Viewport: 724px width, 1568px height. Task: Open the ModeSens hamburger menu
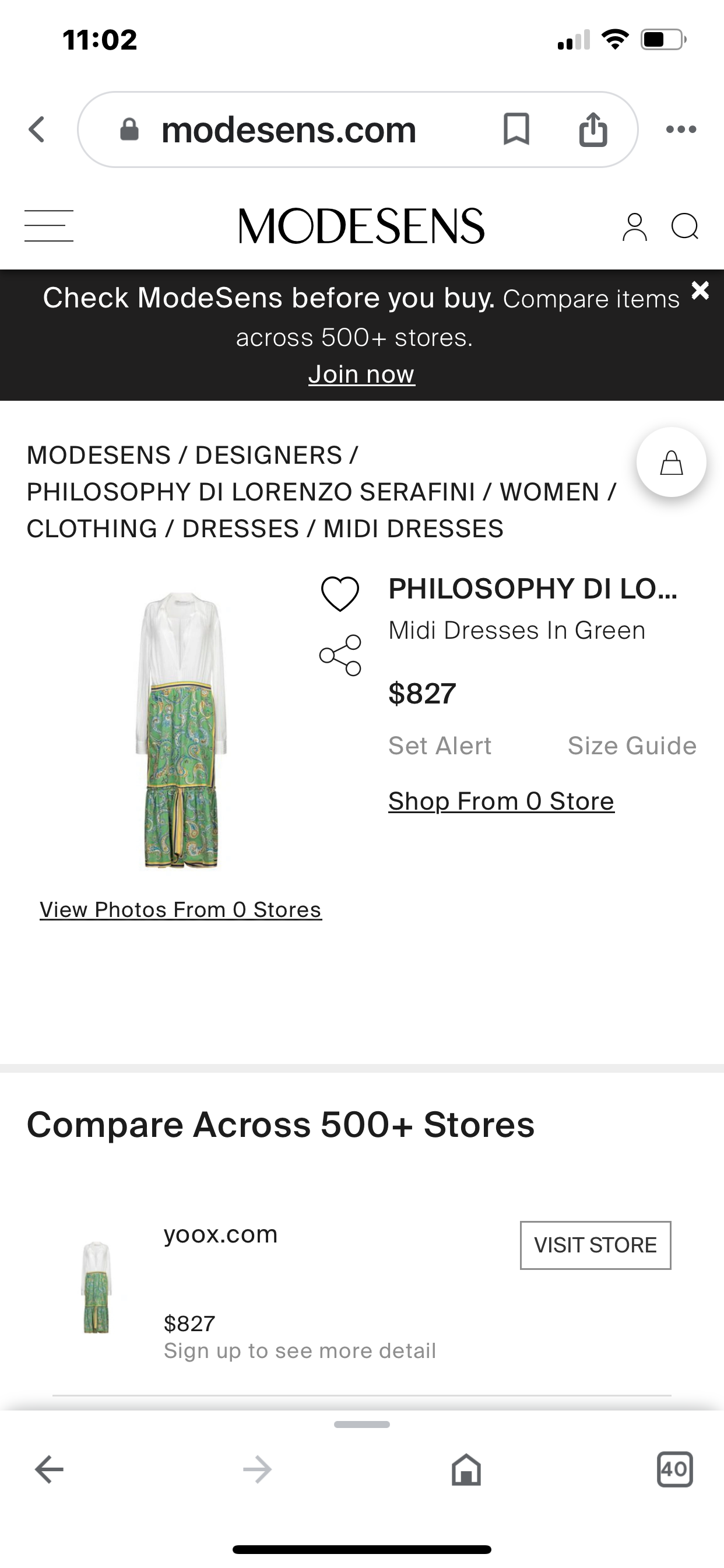point(48,226)
